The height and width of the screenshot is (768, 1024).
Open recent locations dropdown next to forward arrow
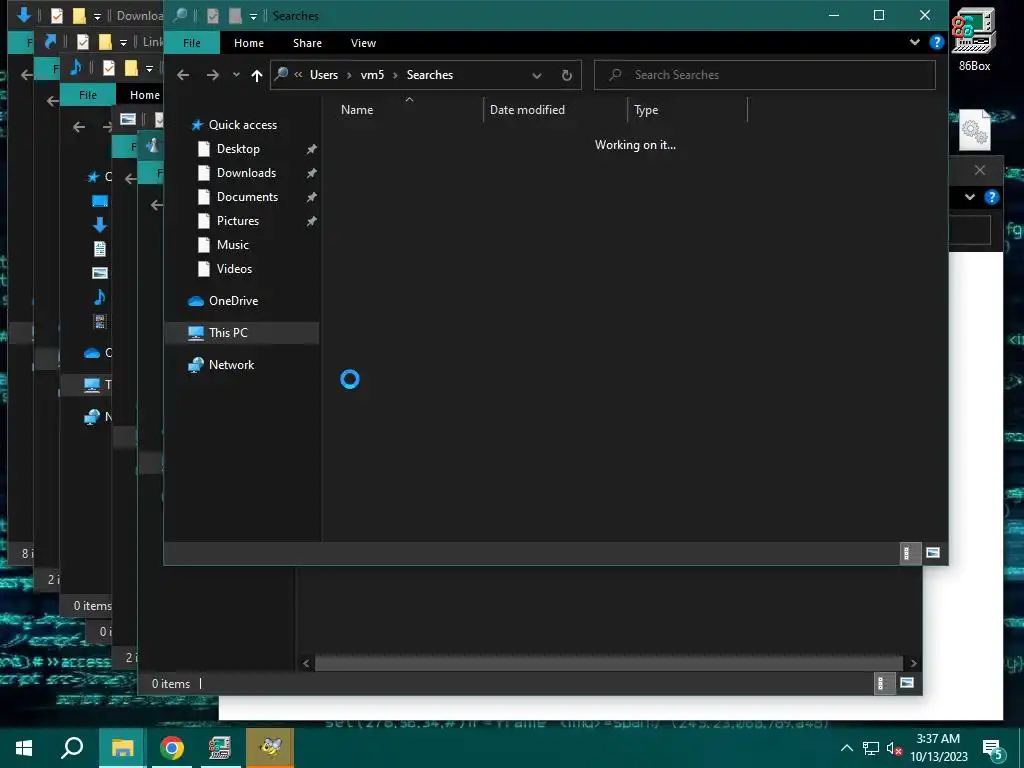tap(236, 75)
